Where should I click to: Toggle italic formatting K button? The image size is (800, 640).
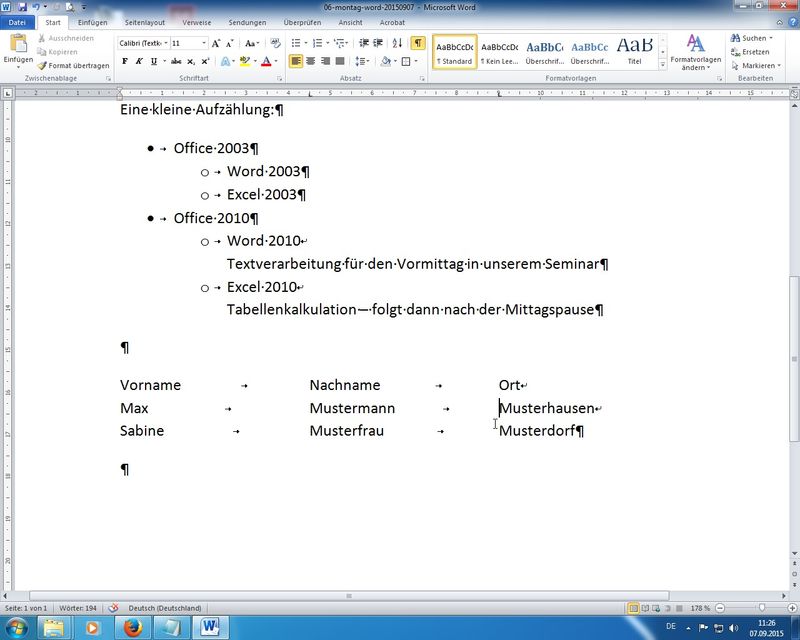(139, 61)
